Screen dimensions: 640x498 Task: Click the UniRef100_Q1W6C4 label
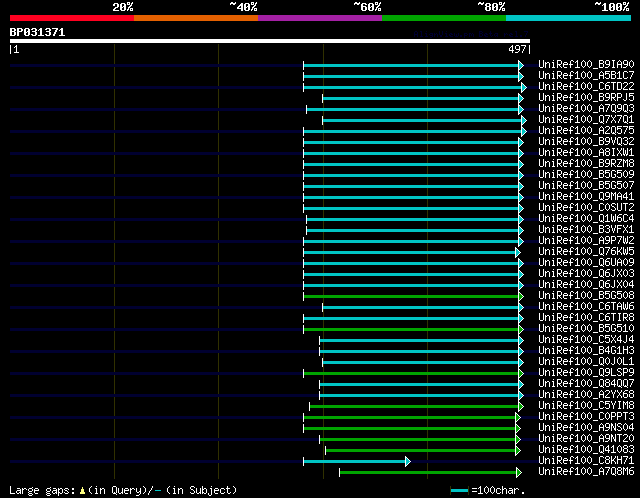(586, 219)
